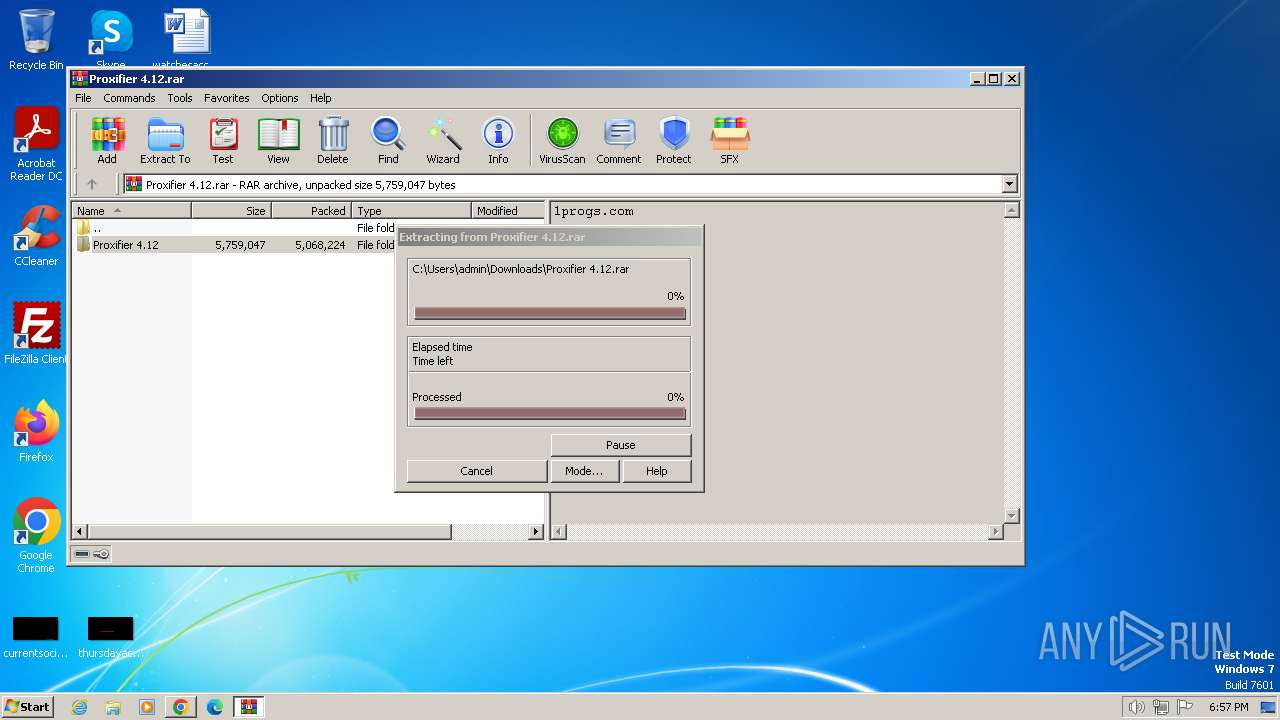Sort by Modified column header

508,211
